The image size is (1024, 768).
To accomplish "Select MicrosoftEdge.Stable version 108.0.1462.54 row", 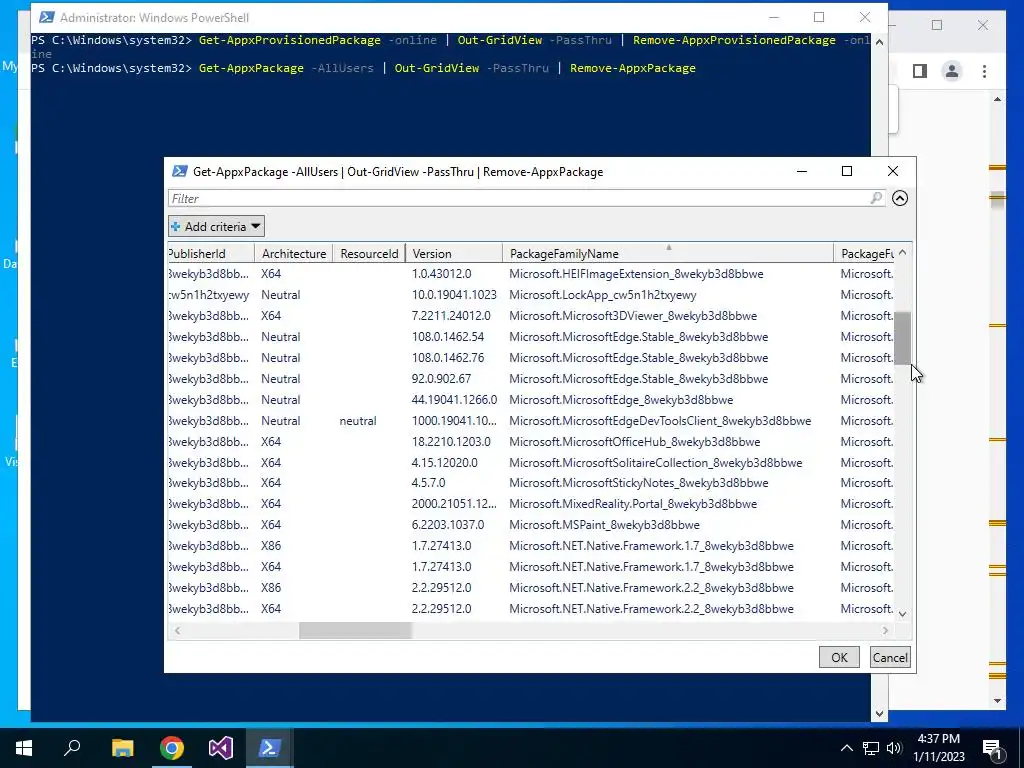I will click(531, 337).
